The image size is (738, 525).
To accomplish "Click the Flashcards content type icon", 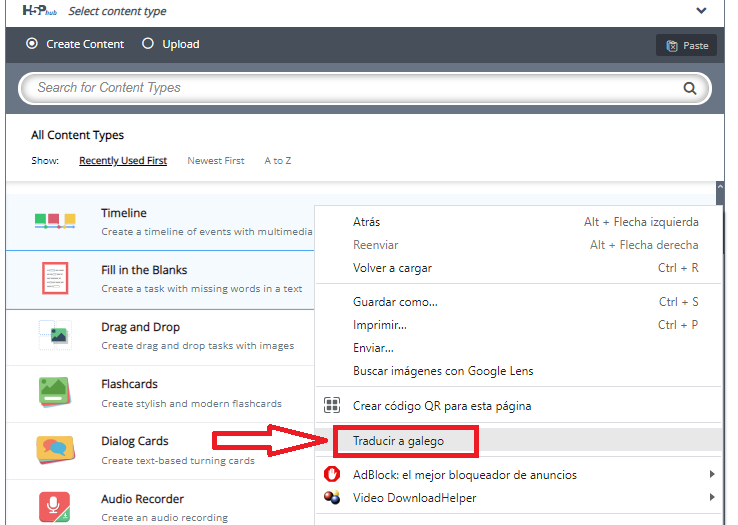I will pyautogui.click(x=55, y=392).
